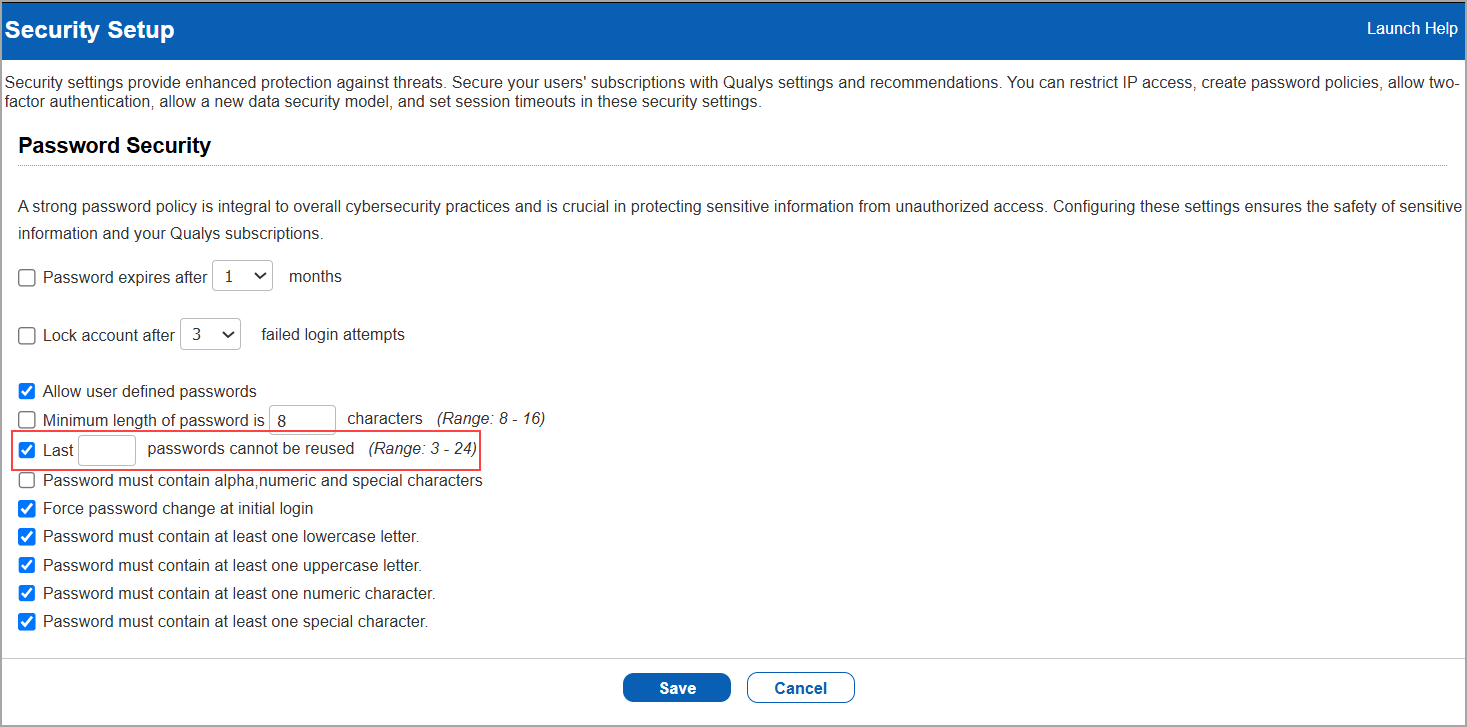Image resolution: width=1467 pixels, height=727 pixels.
Task: Uncheck the numeric character requirement
Action: pos(27,593)
